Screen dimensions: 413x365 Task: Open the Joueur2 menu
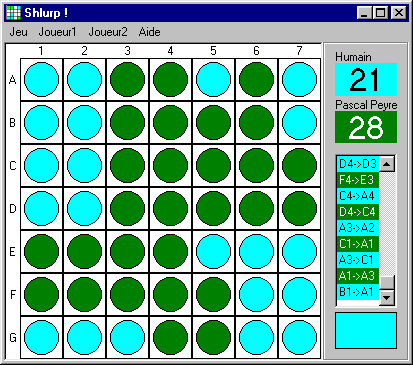pyautogui.click(x=108, y=32)
